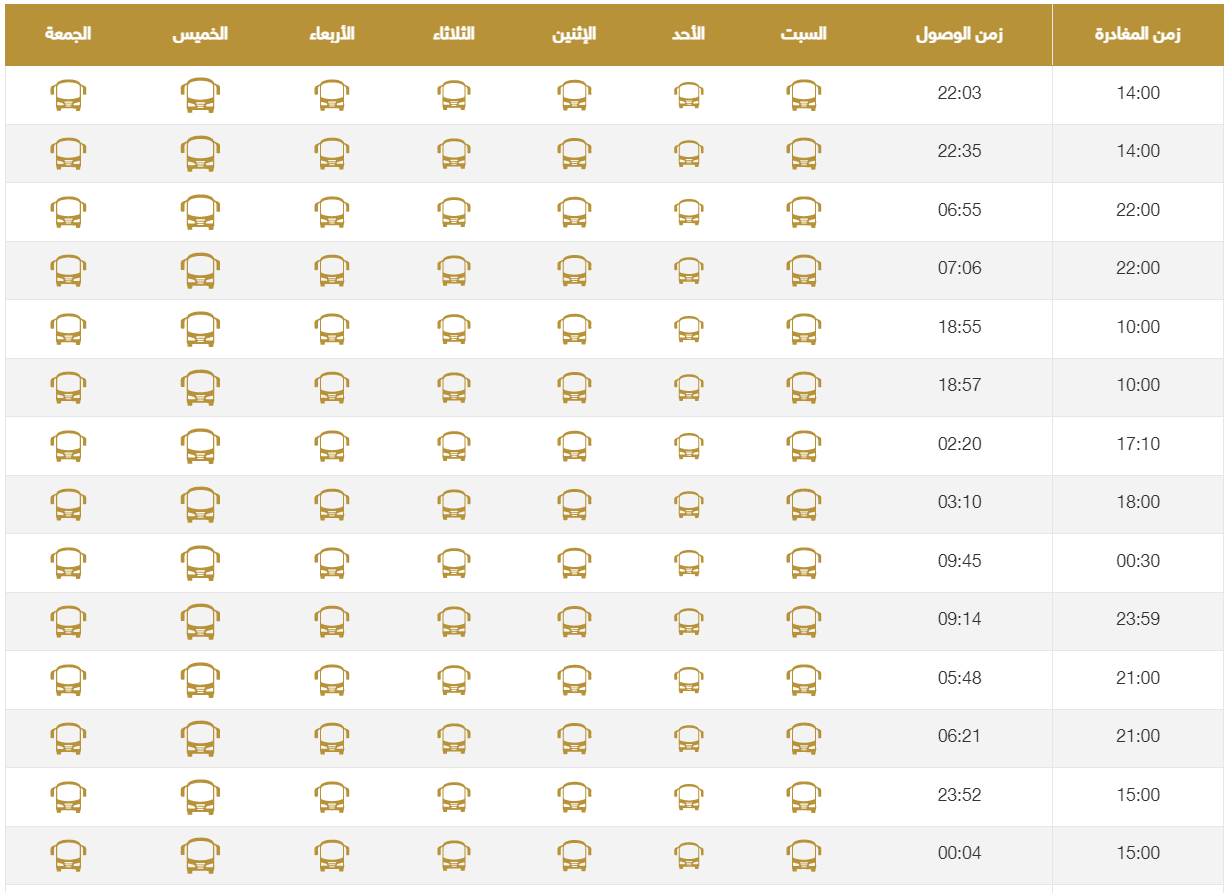Pick the Saturday bus icon for the 18:00 departure
Screen dimensions: 1225x893
pos(803,504)
